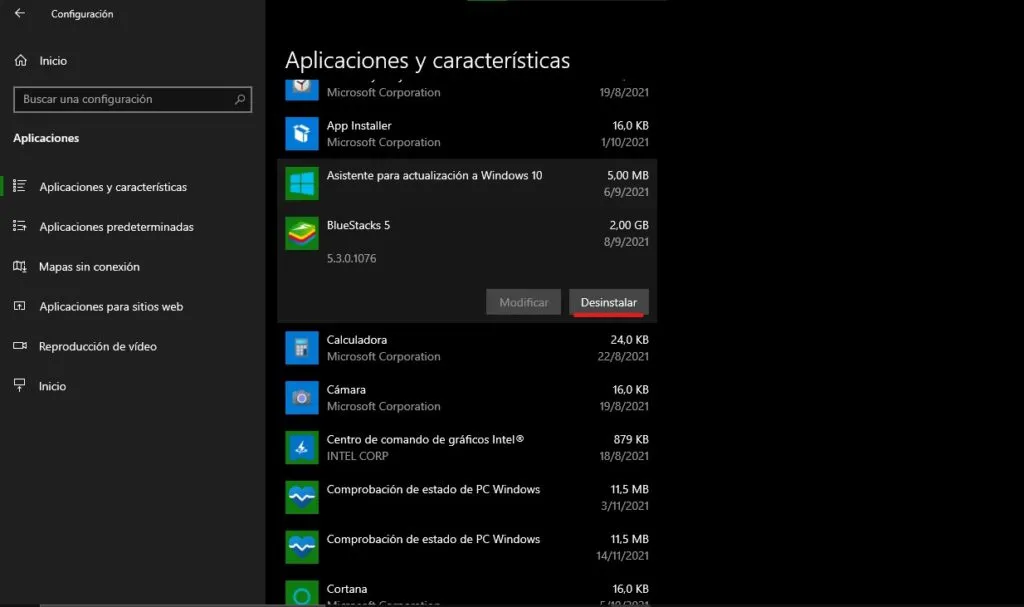Click the Comprobación de estado de PC Windows icon
Screen dimensions: 1024x607
[x=301, y=497]
